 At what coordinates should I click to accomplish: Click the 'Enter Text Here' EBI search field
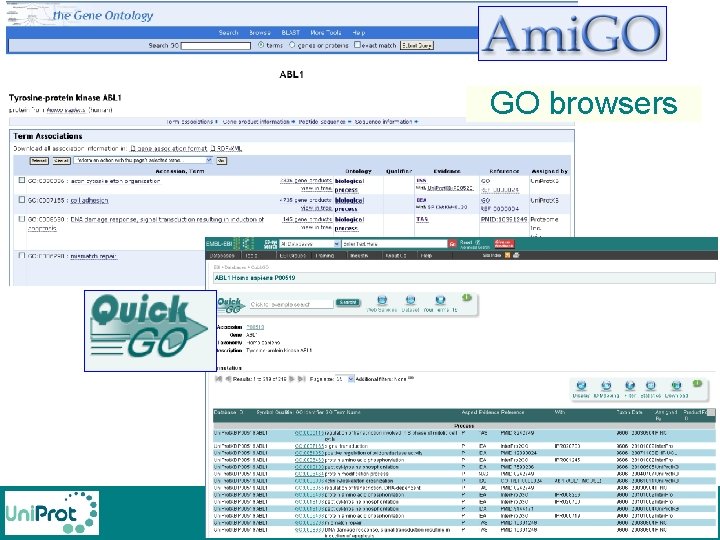click(394, 244)
